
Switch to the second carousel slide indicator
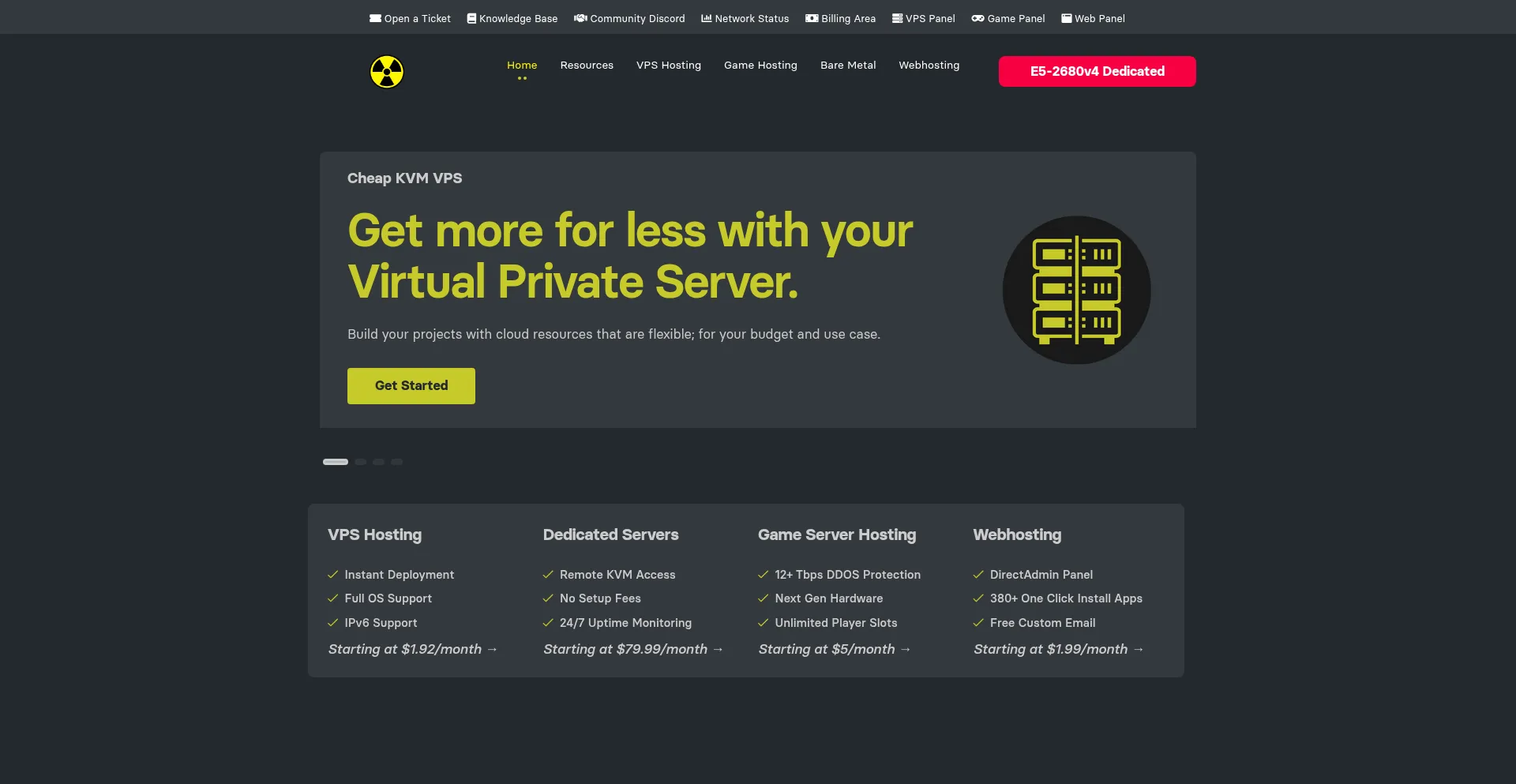(x=361, y=462)
